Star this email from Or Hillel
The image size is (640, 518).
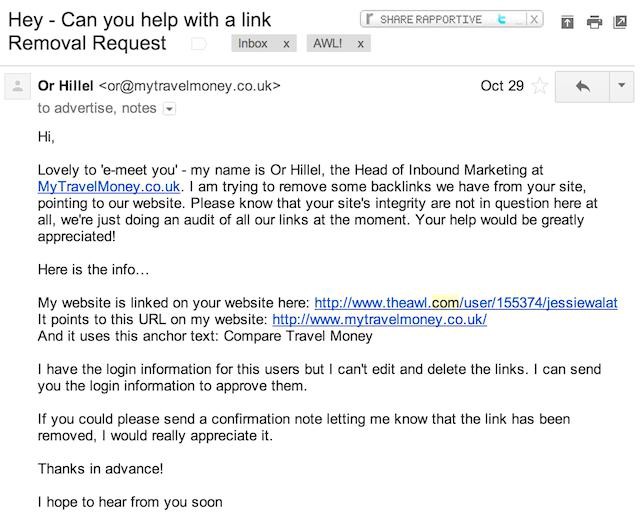point(540,86)
